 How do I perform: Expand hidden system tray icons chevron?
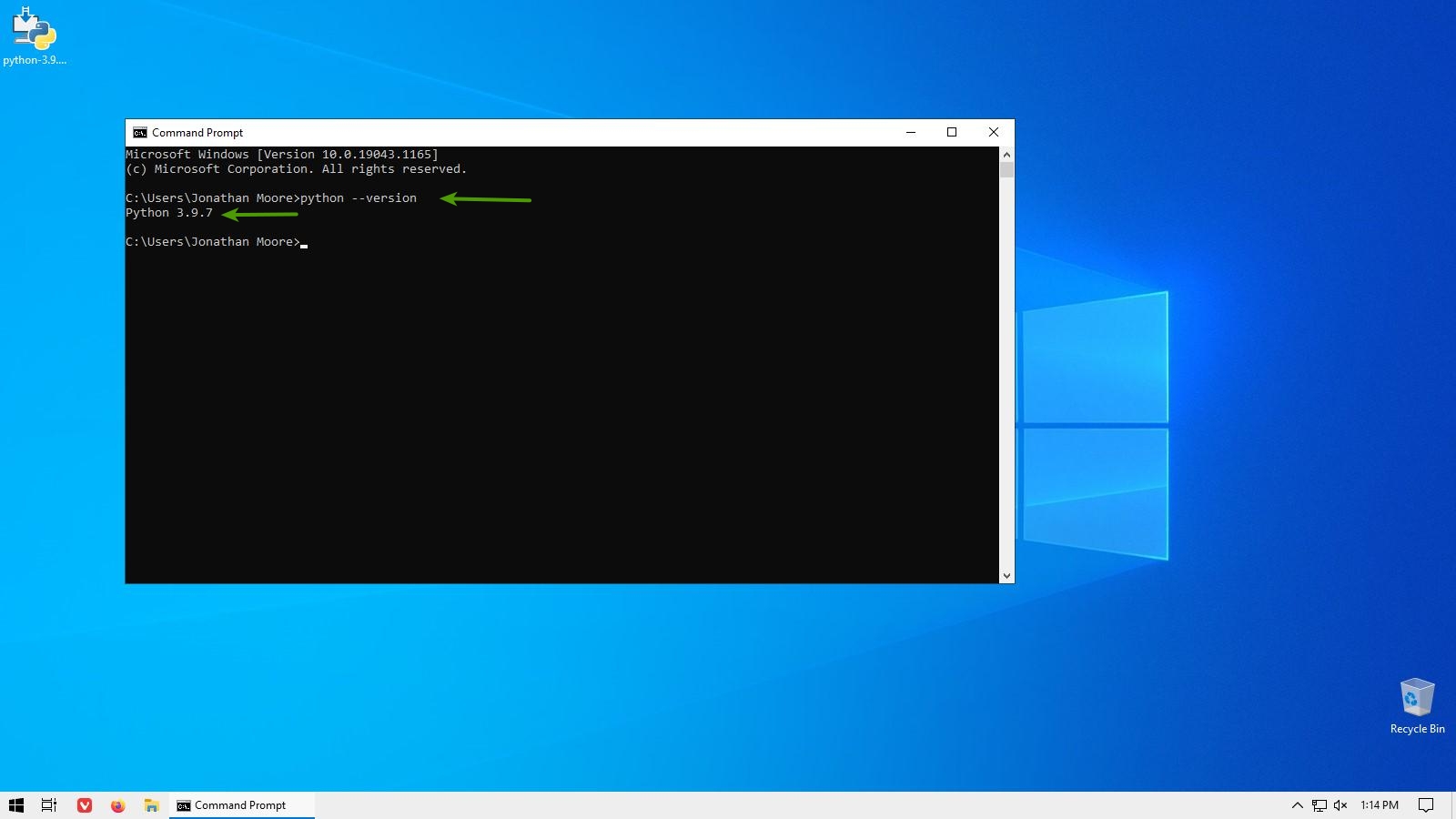[x=1297, y=805]
